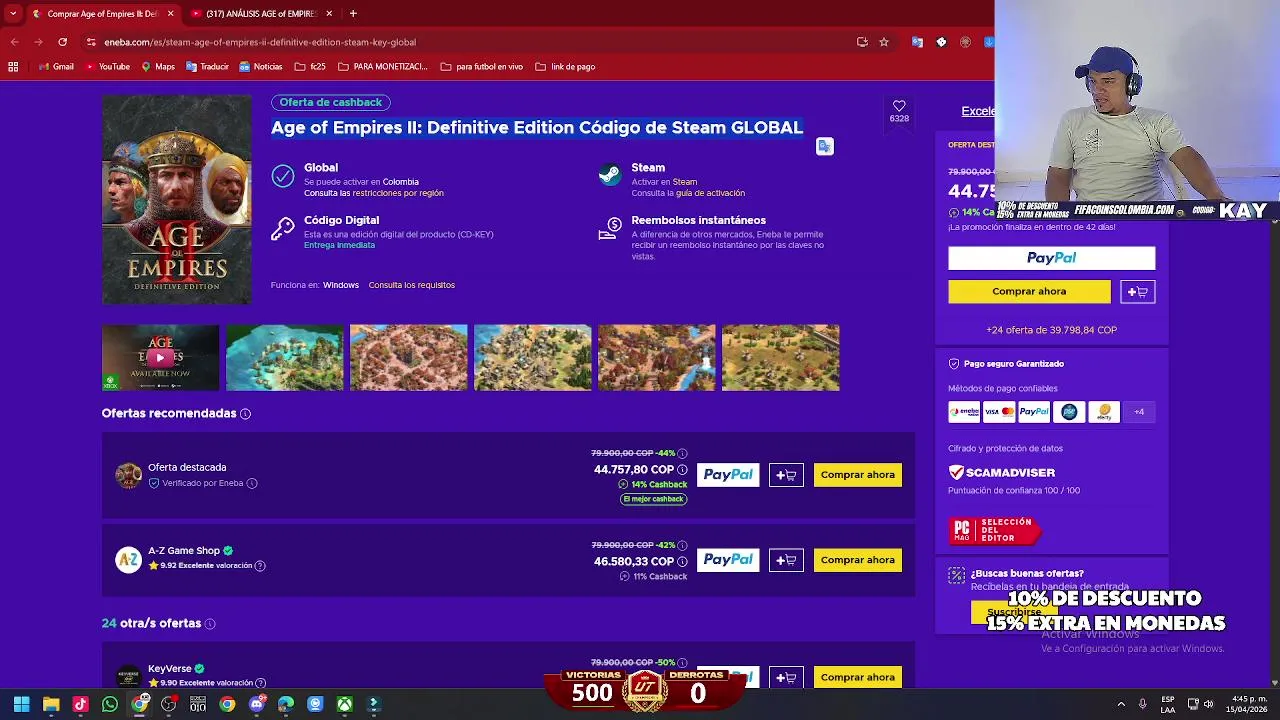This screenshot has width=1280, height=720.
Task: Open the link de pago bookmark folder
Action: pos(565,67)
